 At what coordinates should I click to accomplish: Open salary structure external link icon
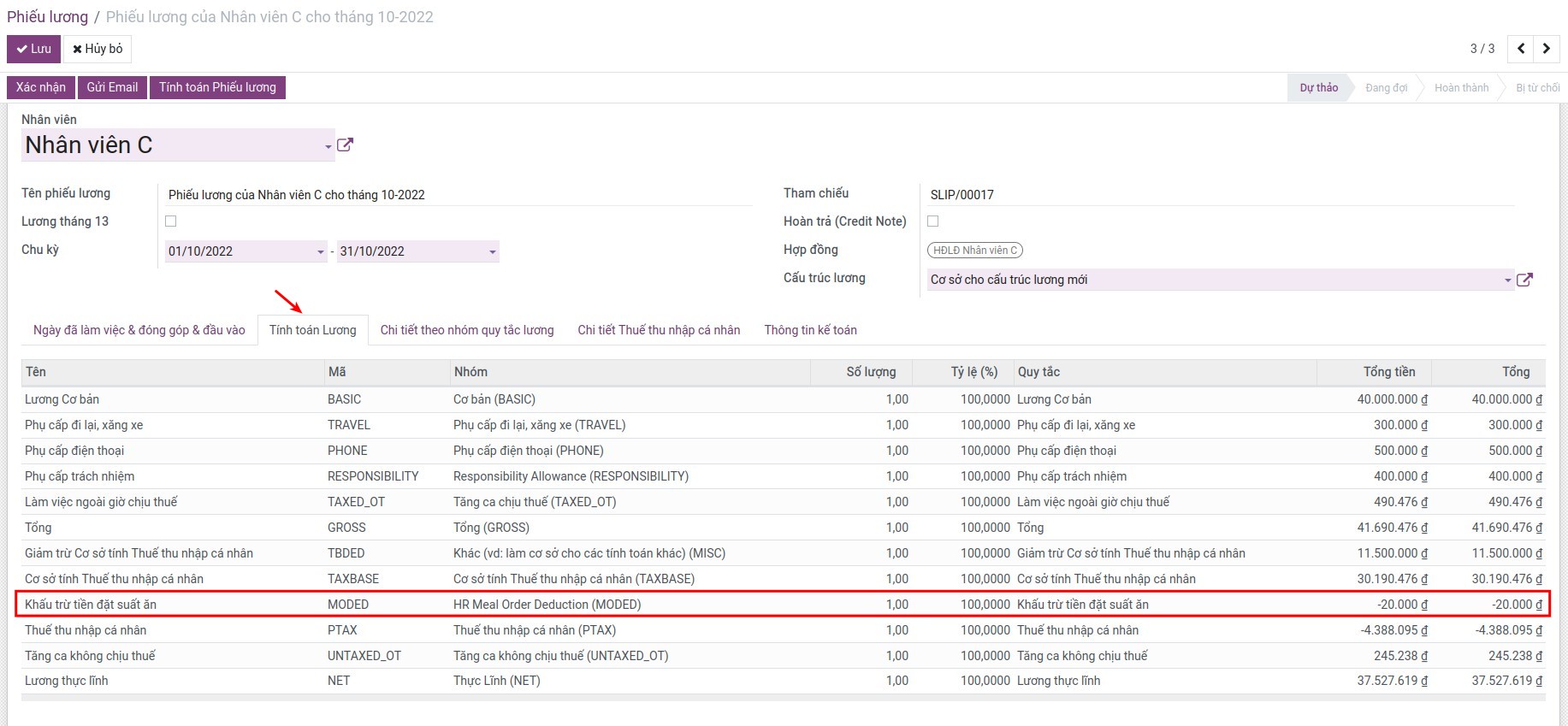pyautogui.click(x=1524, y=280)
